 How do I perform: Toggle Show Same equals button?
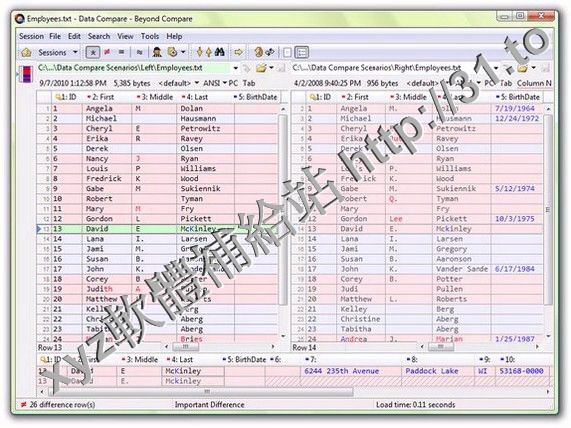pos(121,52)
